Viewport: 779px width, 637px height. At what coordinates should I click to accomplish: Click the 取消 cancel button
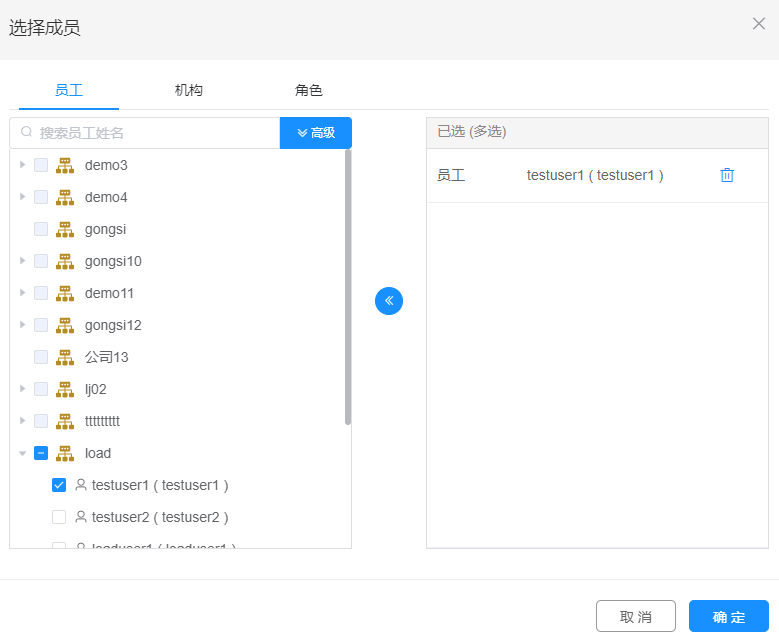coord(635,616)
